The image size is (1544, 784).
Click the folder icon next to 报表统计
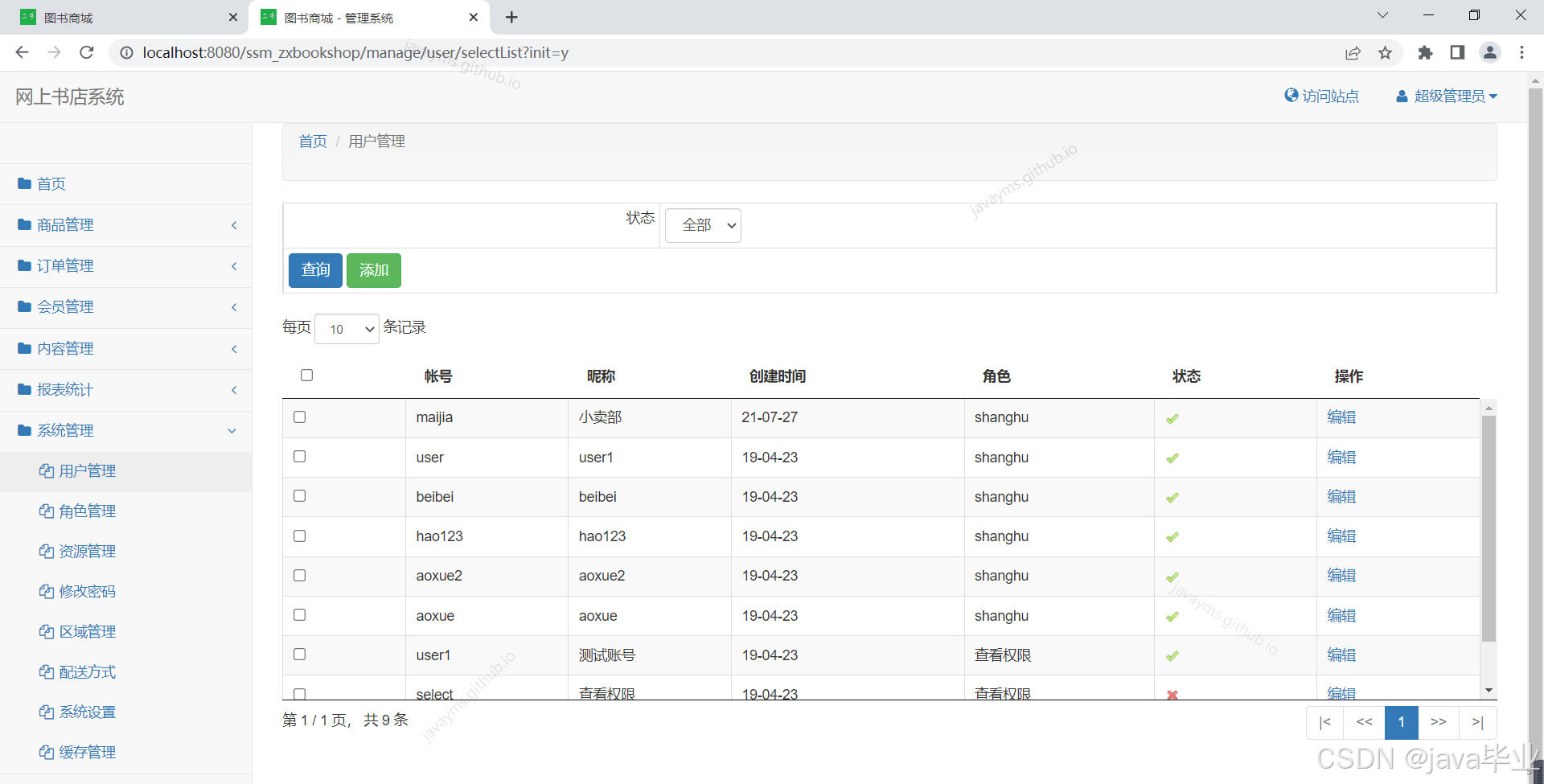coord(24,389)
